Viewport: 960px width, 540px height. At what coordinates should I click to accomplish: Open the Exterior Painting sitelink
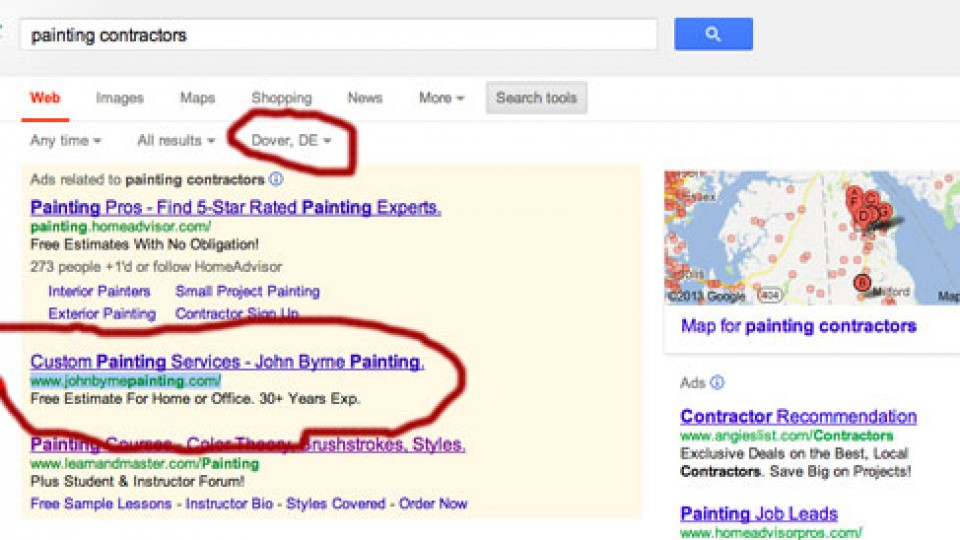(102, 313)
